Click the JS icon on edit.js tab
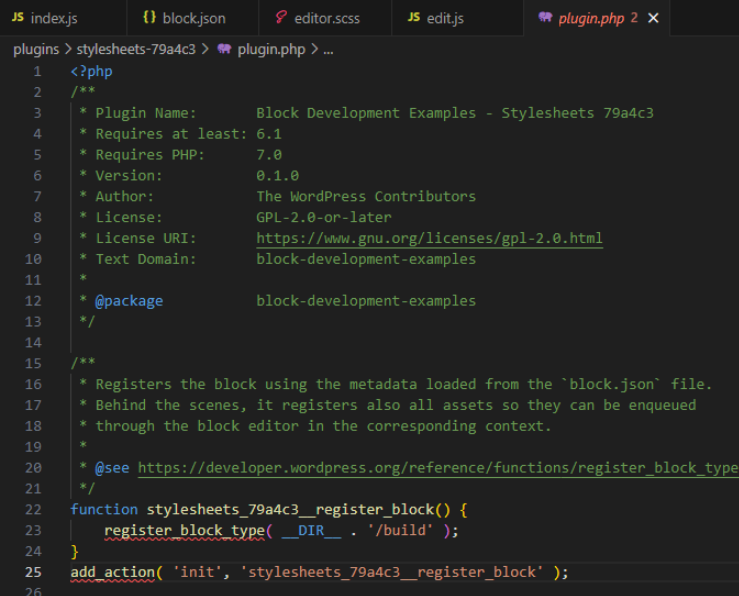Image resolution: width=739 pixels, height=596 pixels. click(414, 18)
